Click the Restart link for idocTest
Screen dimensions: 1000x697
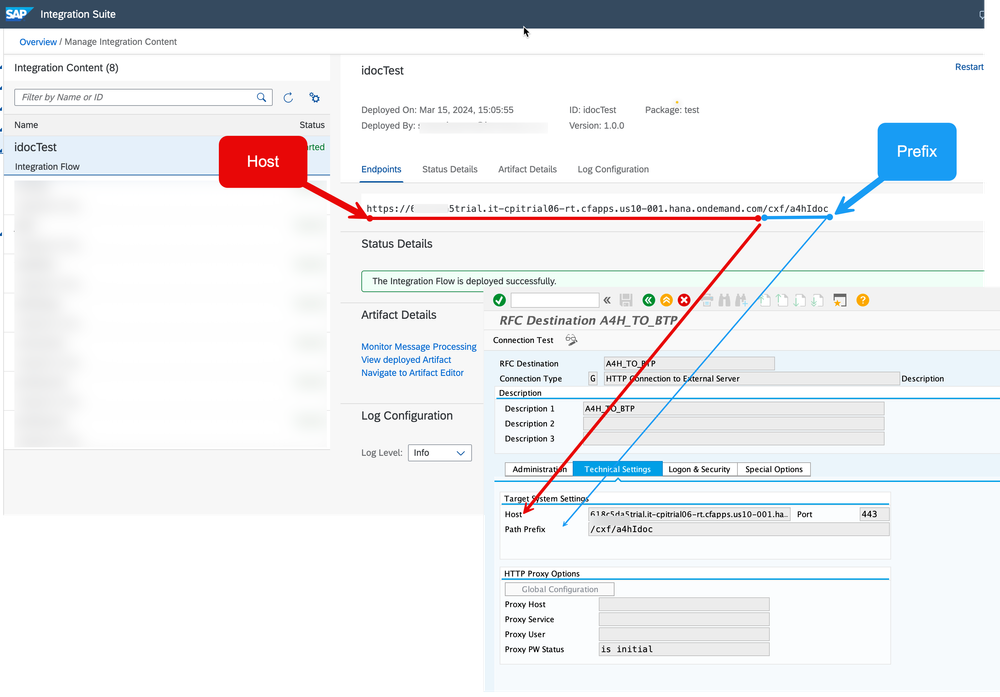point(968,66)
